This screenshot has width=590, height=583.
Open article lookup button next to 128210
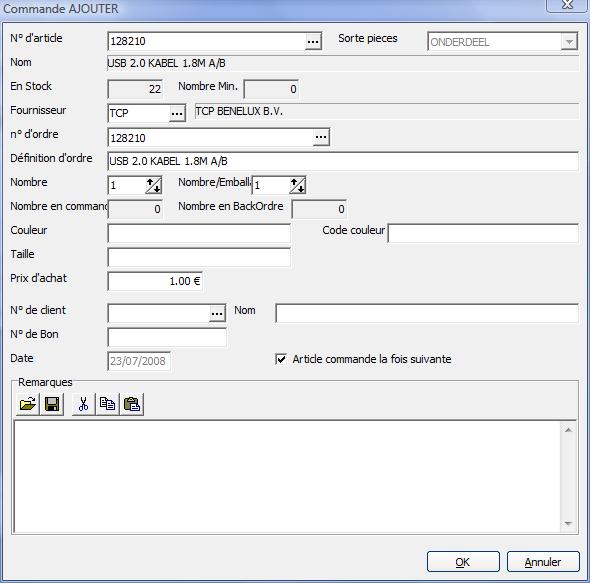(313, 41)
